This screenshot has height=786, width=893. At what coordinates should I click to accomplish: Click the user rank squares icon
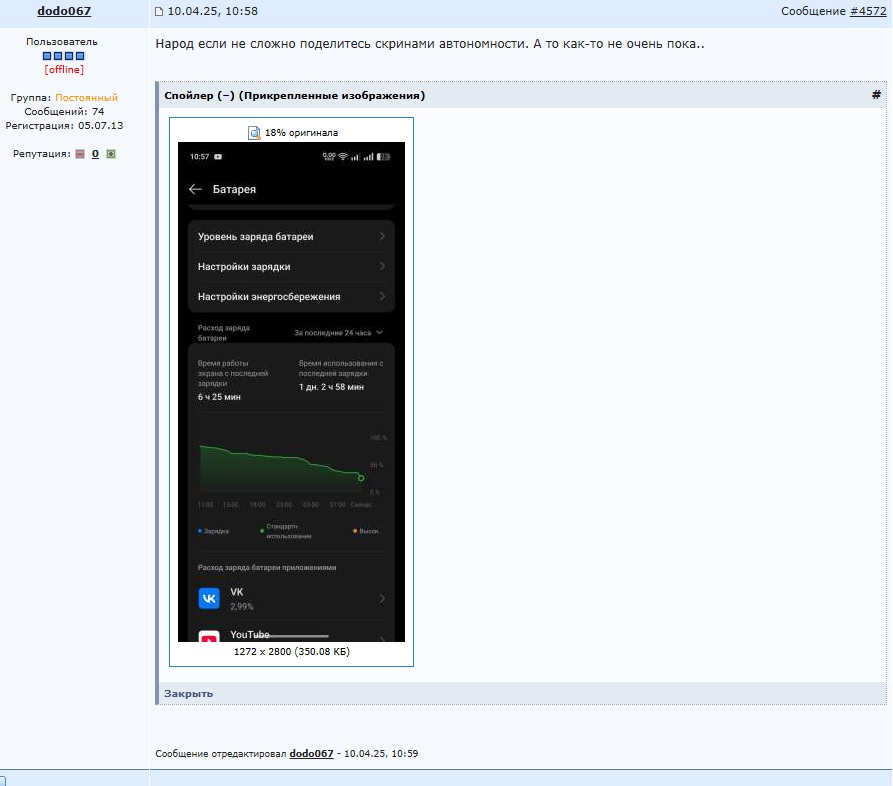coord(63,56)
